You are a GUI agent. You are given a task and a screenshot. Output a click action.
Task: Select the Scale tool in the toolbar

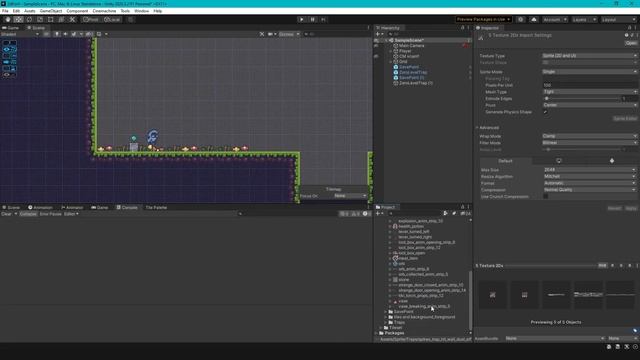(40, 20)
